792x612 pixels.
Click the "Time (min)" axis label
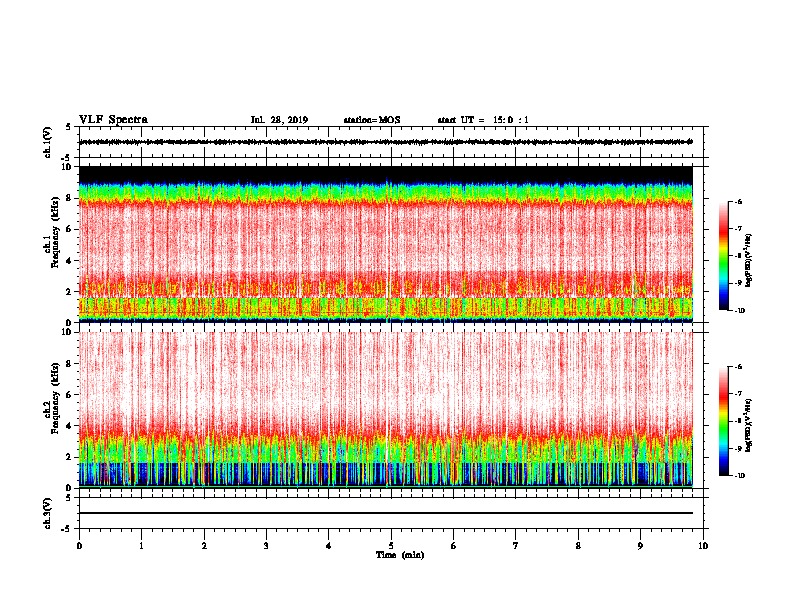[400, 555]
